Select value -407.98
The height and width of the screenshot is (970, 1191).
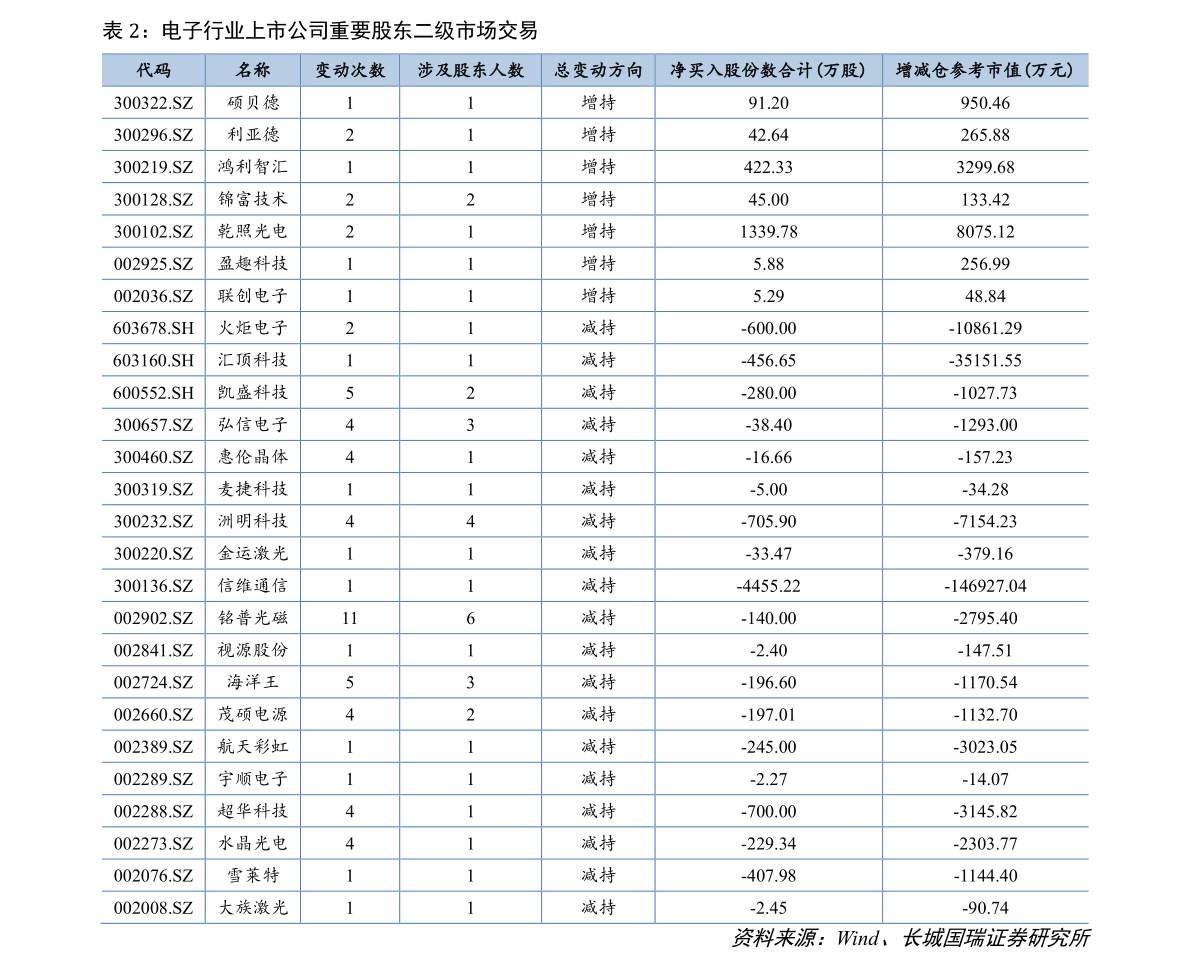pos(769,876)
